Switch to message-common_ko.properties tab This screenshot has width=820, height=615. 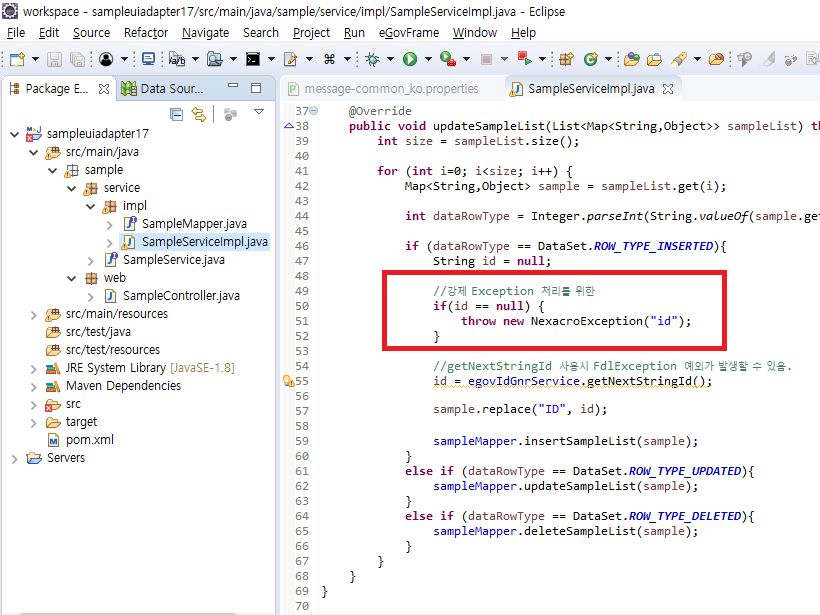390,89
